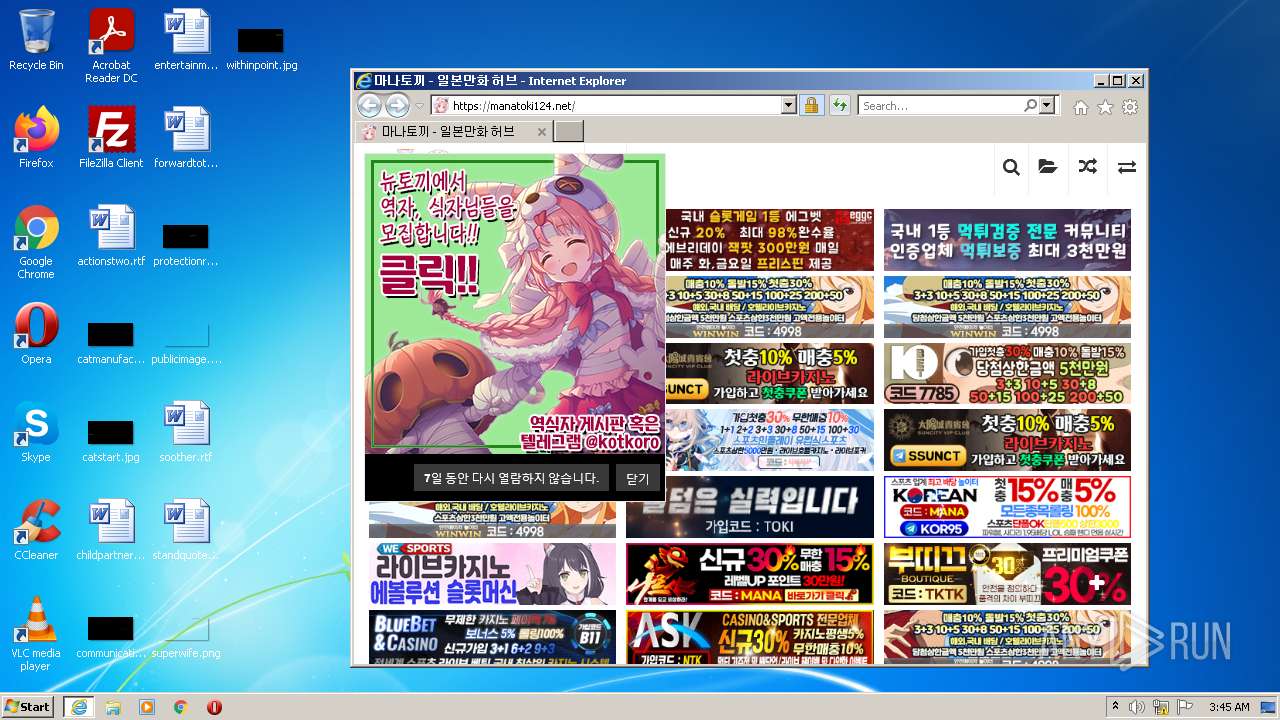Open the site search magnifier icon
Screen dimensions: 1280x720
tap(1011, 167)
